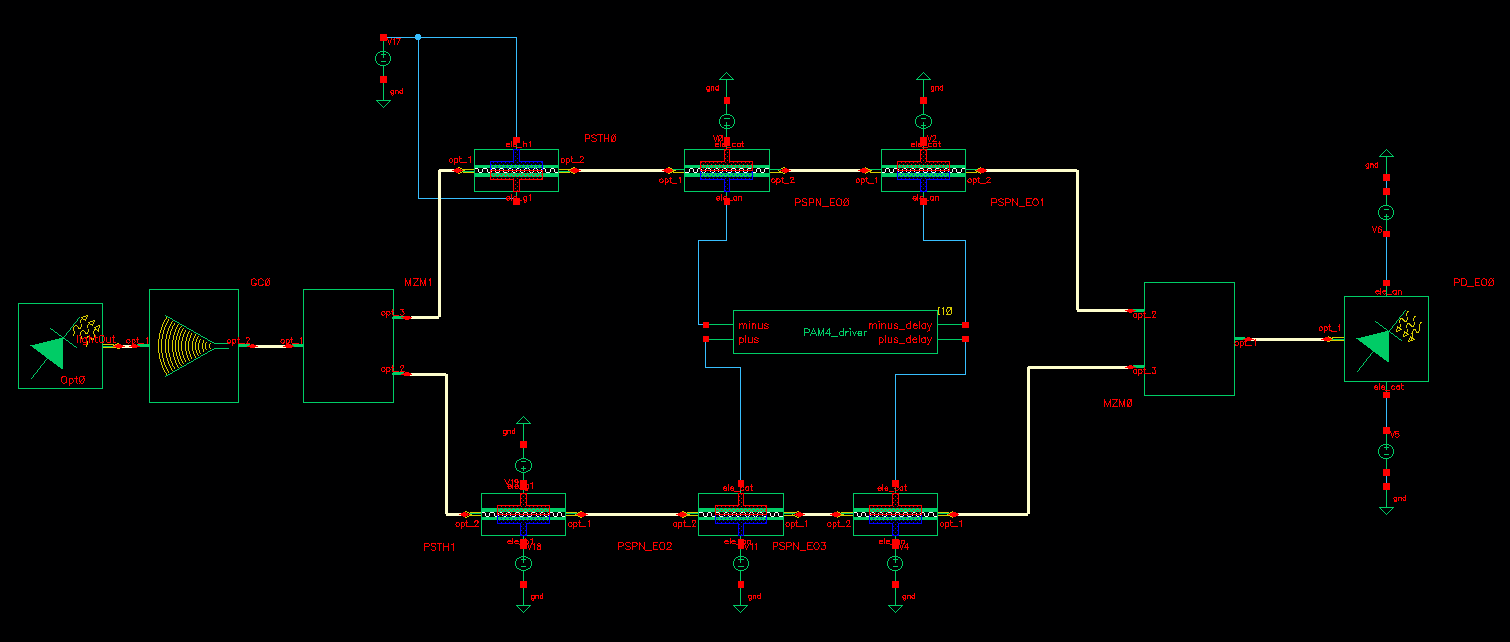Screen dimensions: 1510x642
Task: Select the voltage source above PSTH1
Action: coord(523,465)
